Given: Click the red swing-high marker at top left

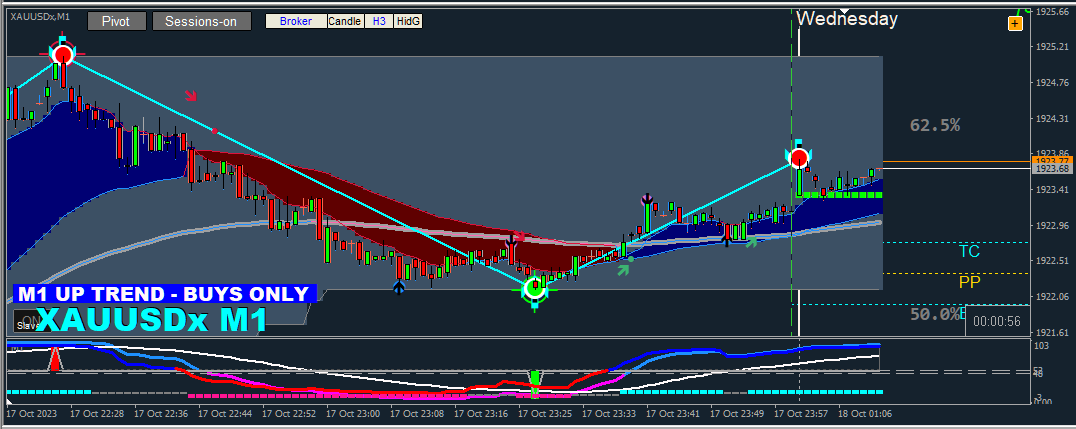Looking at the screenshot, I should pyautogui.click(x=62, y=54).
